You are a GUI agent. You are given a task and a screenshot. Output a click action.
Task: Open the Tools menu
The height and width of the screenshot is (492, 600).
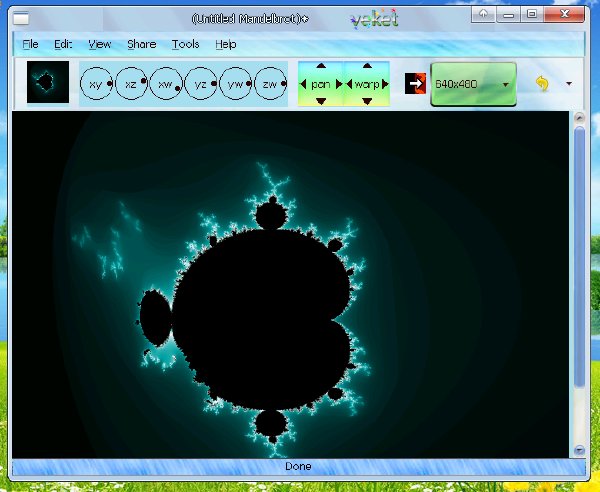[x=185, y=44]
